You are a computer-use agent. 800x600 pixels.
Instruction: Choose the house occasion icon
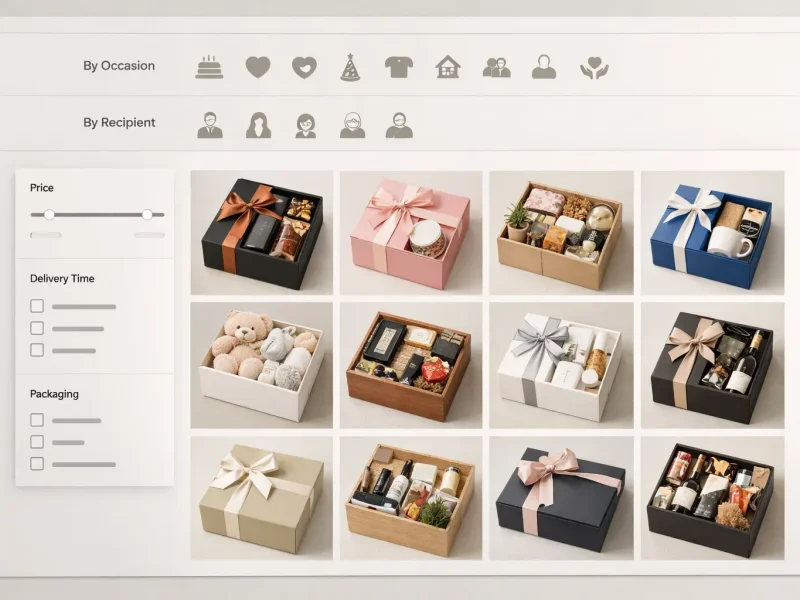tap(448, 67)
